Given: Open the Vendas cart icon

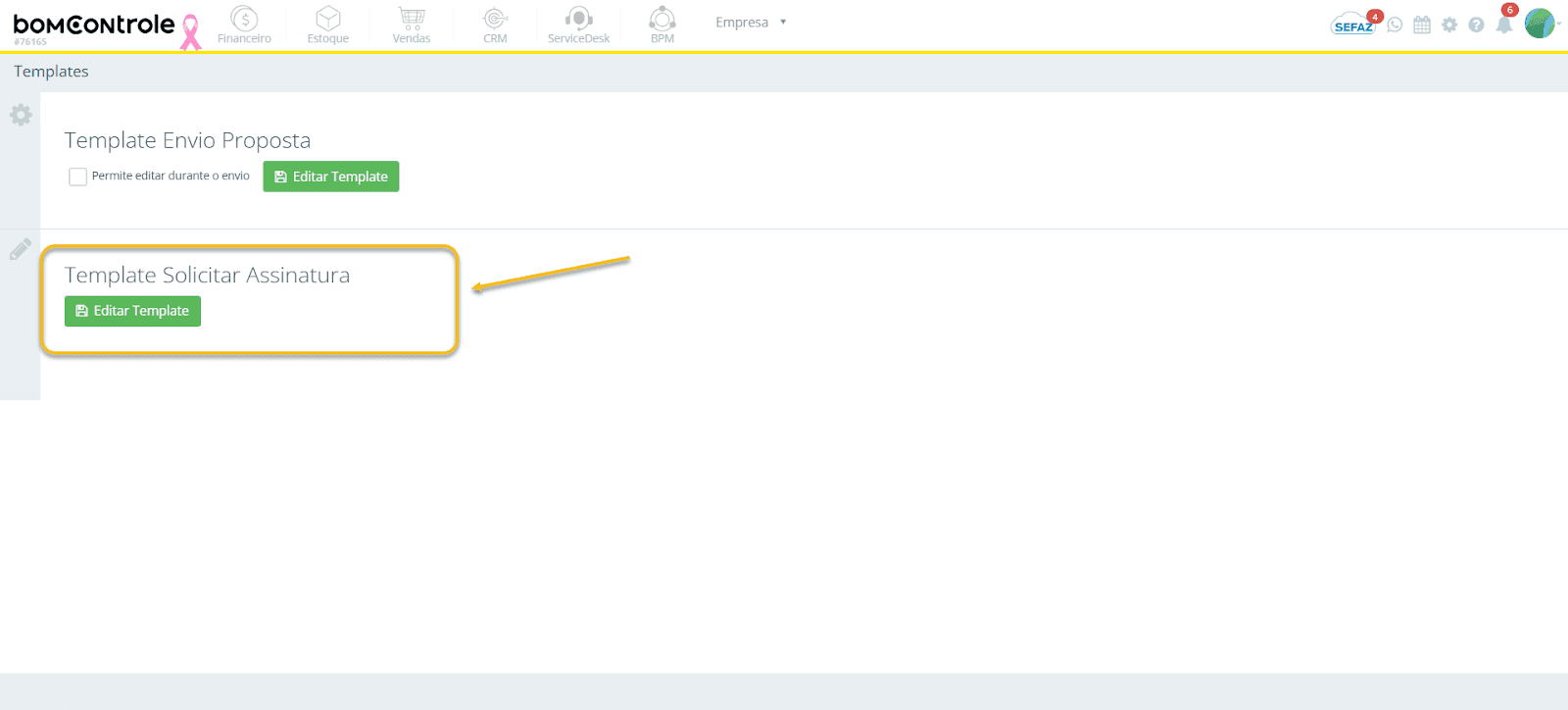Looking at the screenshot, I should click(x=412, y=19).
